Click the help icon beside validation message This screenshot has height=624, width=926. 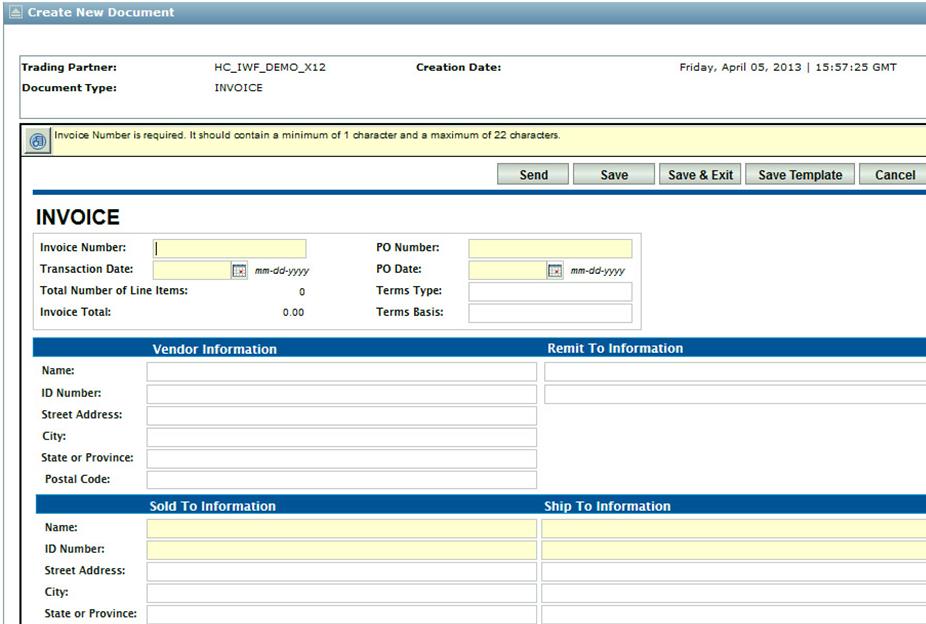pos(37,142)
